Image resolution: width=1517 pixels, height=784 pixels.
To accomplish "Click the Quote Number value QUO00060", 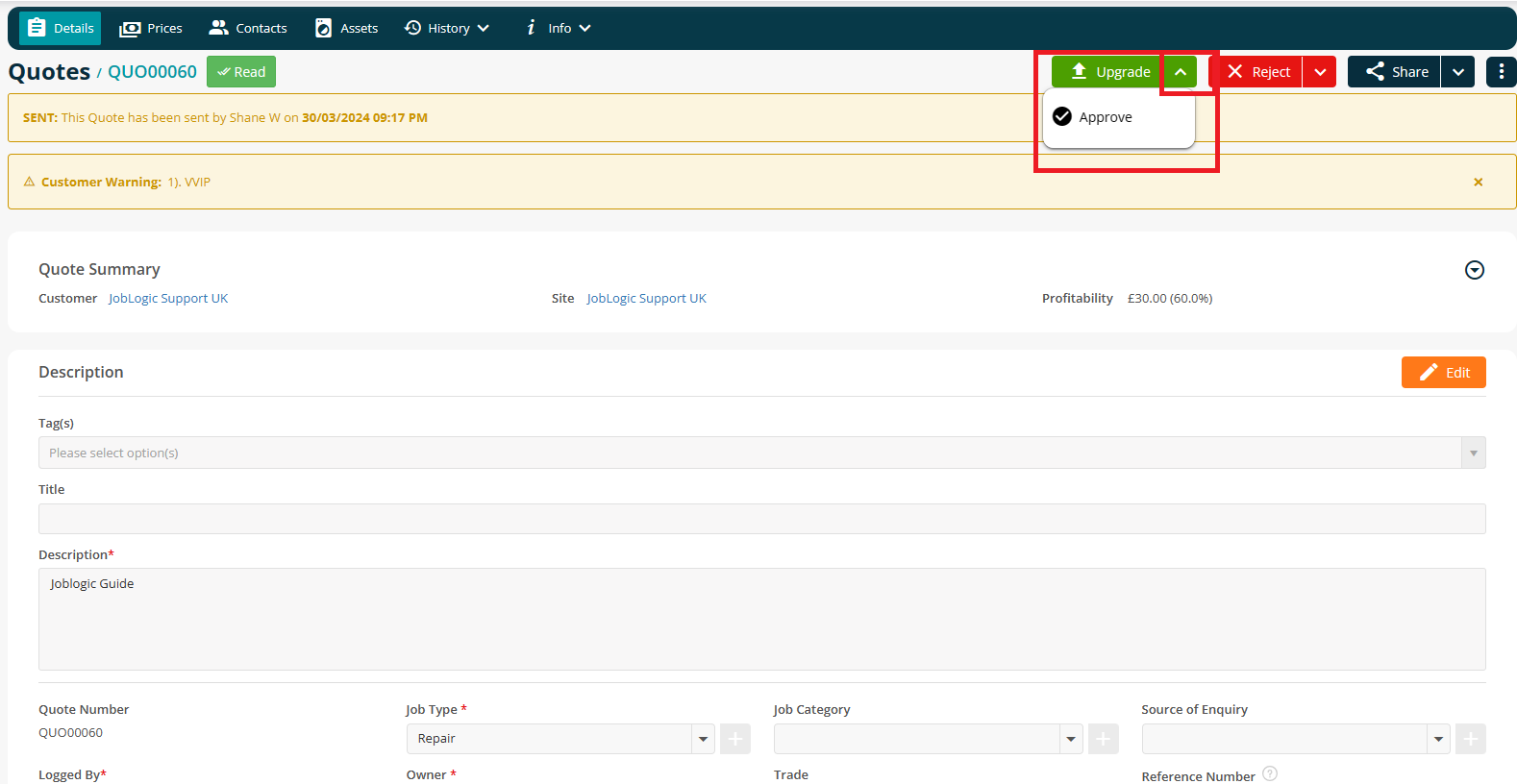I will (71, 733).
